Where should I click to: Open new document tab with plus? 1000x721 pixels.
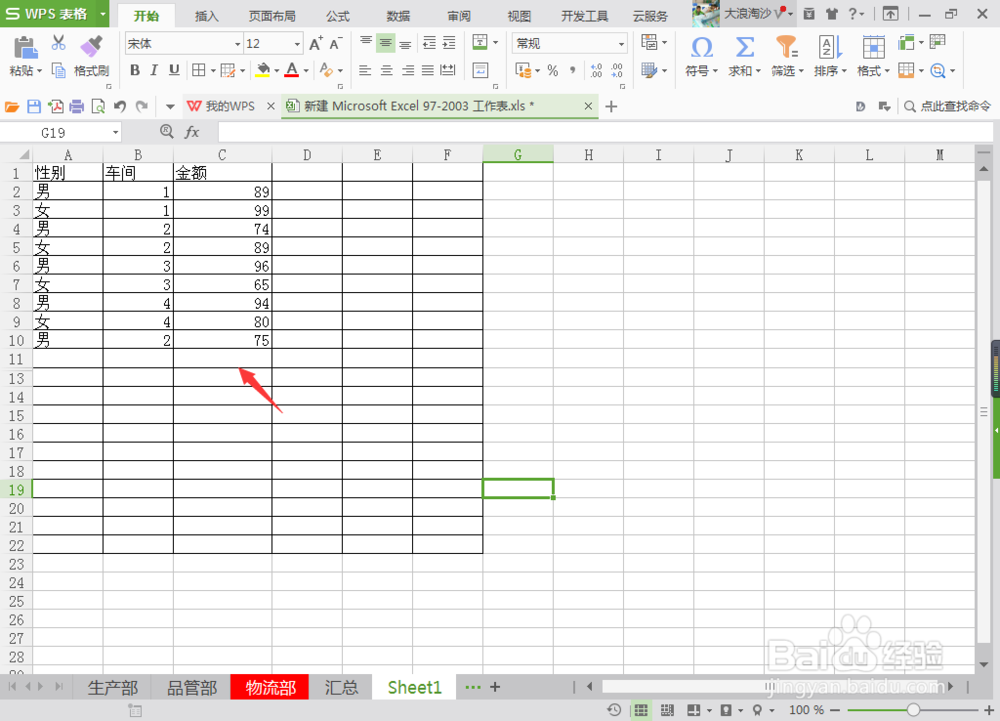click(x=611, y=106)
